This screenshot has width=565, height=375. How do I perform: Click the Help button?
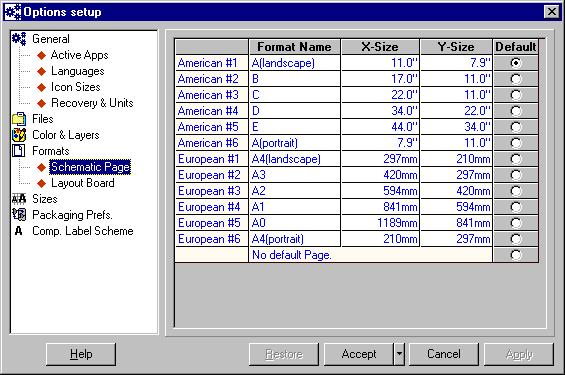(81, 354)
